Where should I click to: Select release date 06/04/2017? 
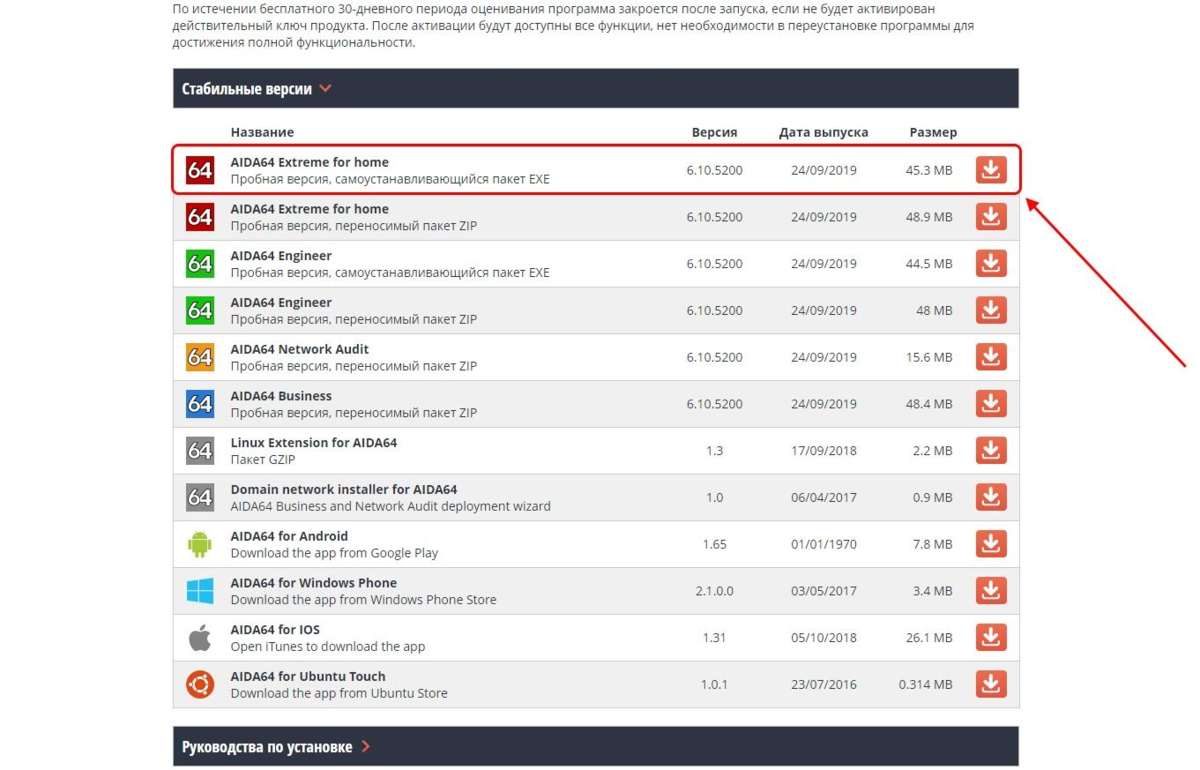click(x=823, y=497)
